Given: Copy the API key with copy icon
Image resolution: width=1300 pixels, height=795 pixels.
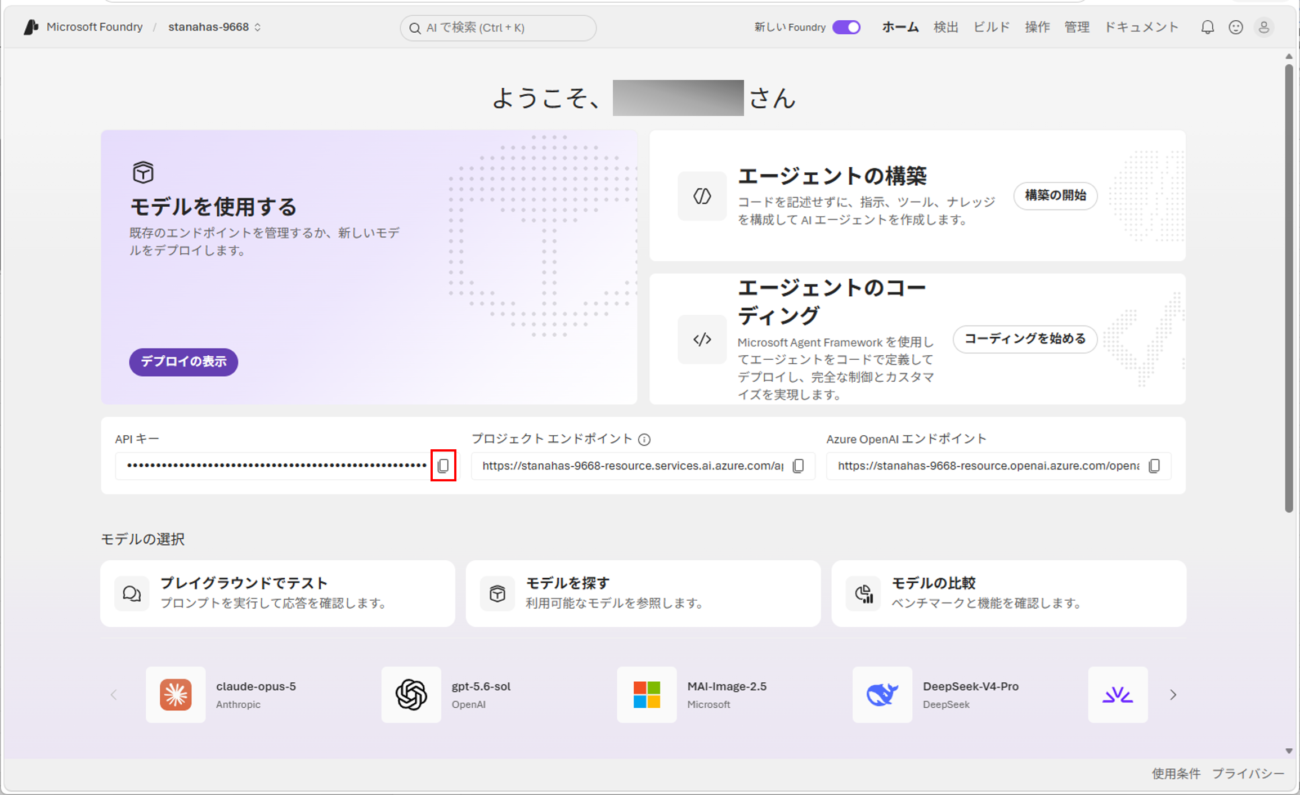Looking at the screenshot, I should (x=443, y=466).
